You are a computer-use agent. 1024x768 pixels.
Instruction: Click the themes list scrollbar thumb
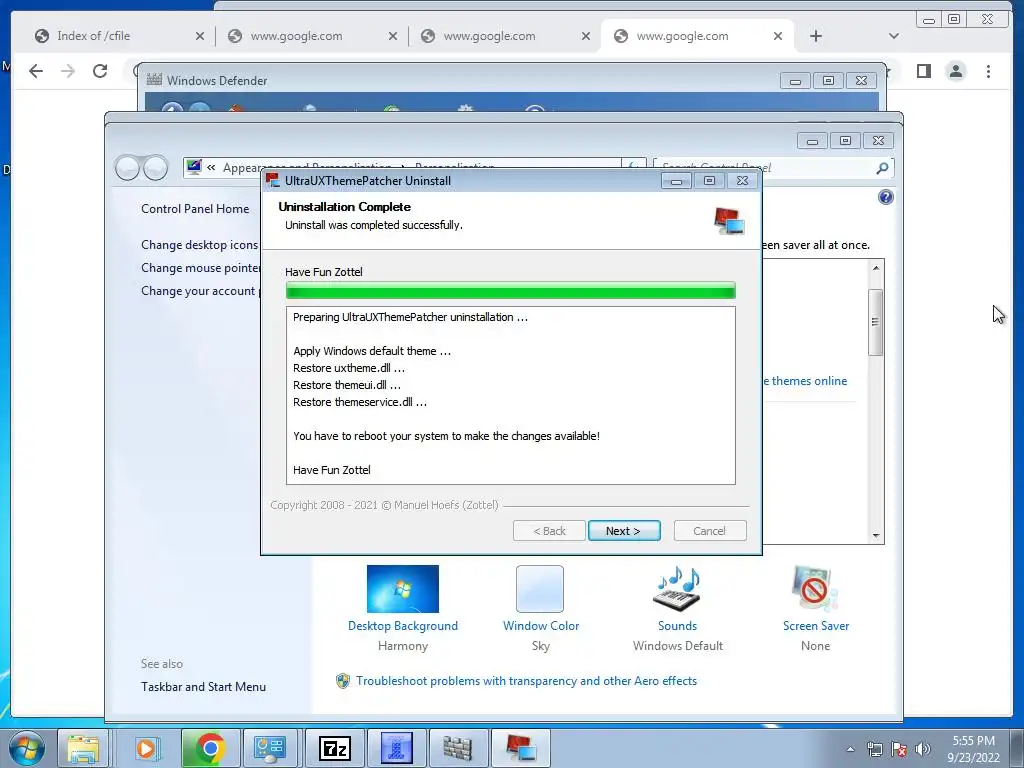click(876, 322)
